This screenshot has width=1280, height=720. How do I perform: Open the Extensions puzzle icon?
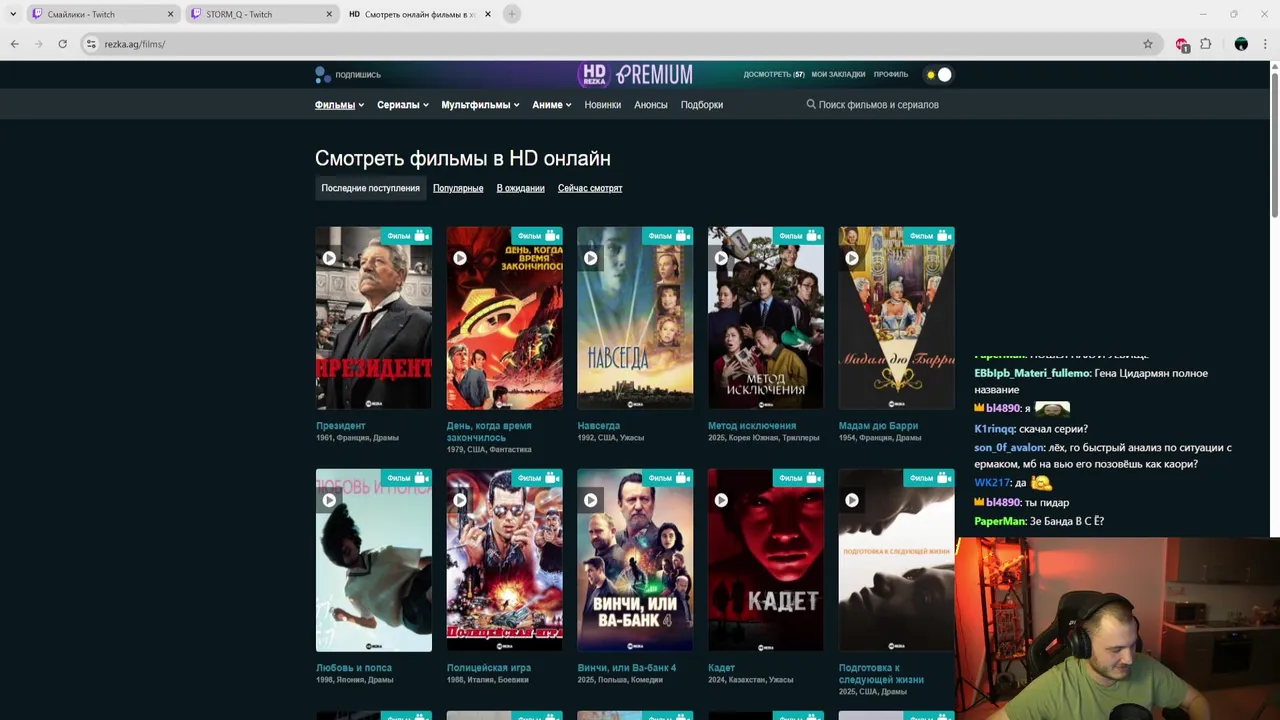click(x=1206, y=44)
